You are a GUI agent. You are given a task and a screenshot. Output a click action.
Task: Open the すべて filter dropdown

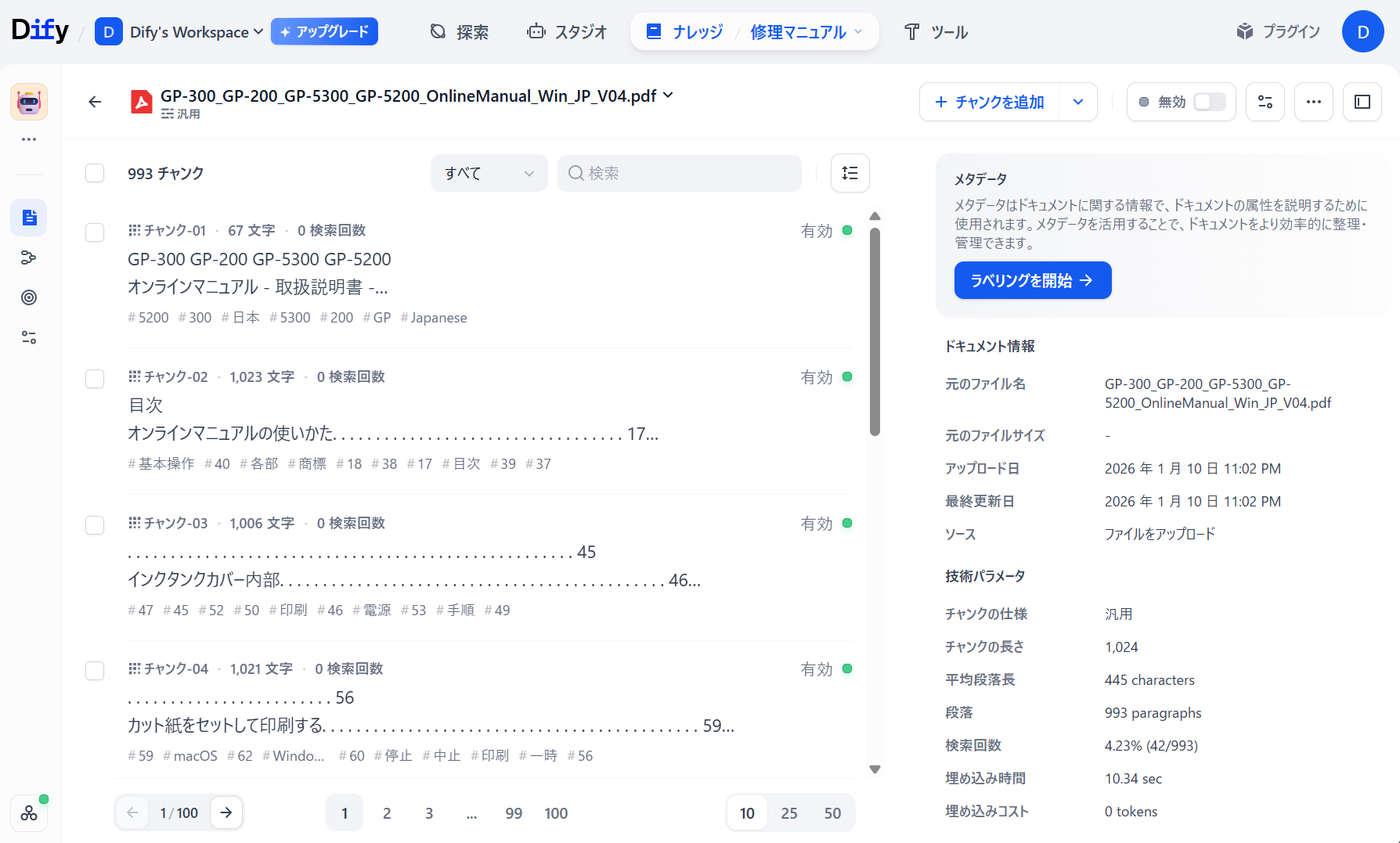click(x=489, y=173)
